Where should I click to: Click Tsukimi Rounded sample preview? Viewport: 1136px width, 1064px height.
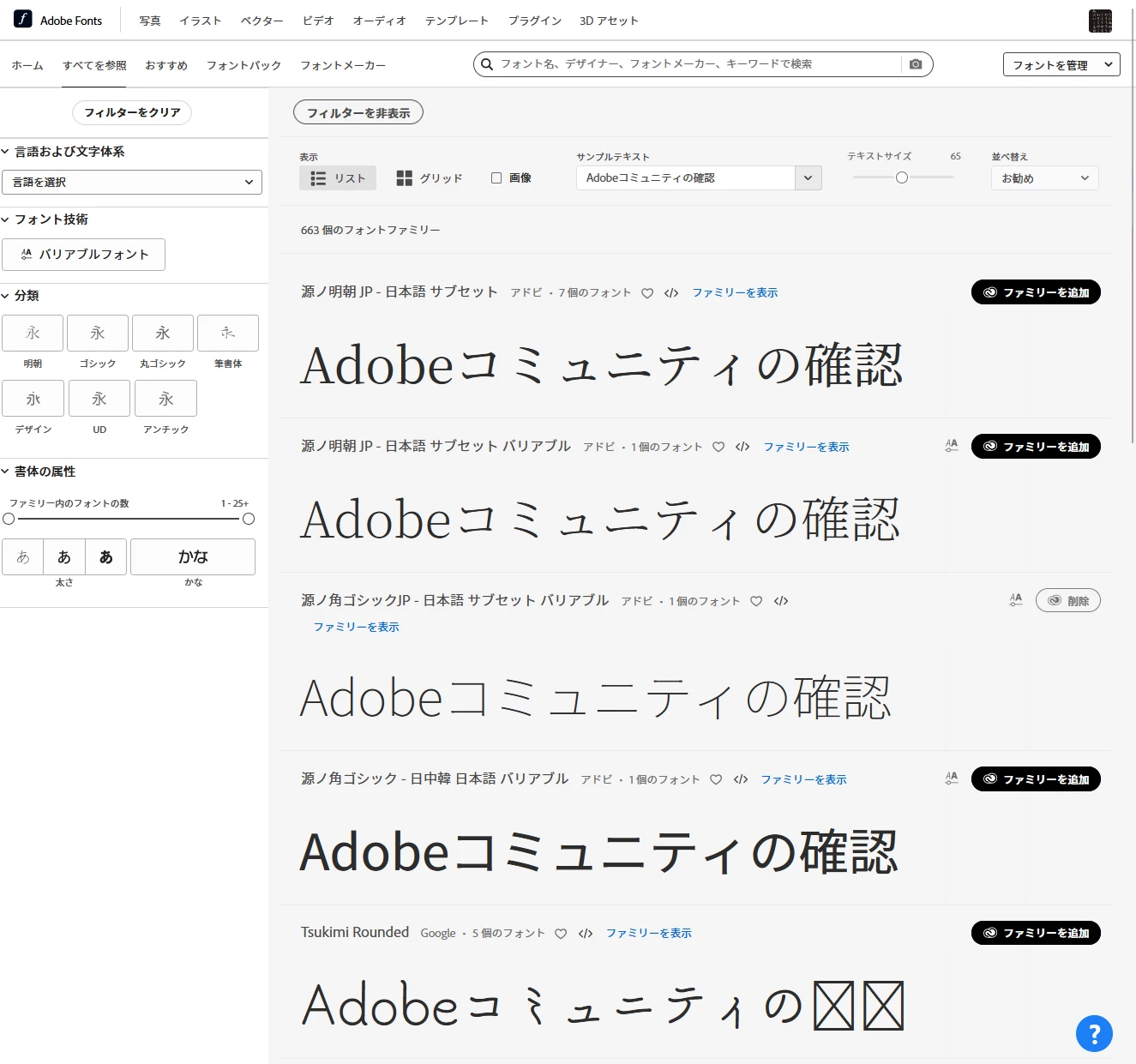603,1006
